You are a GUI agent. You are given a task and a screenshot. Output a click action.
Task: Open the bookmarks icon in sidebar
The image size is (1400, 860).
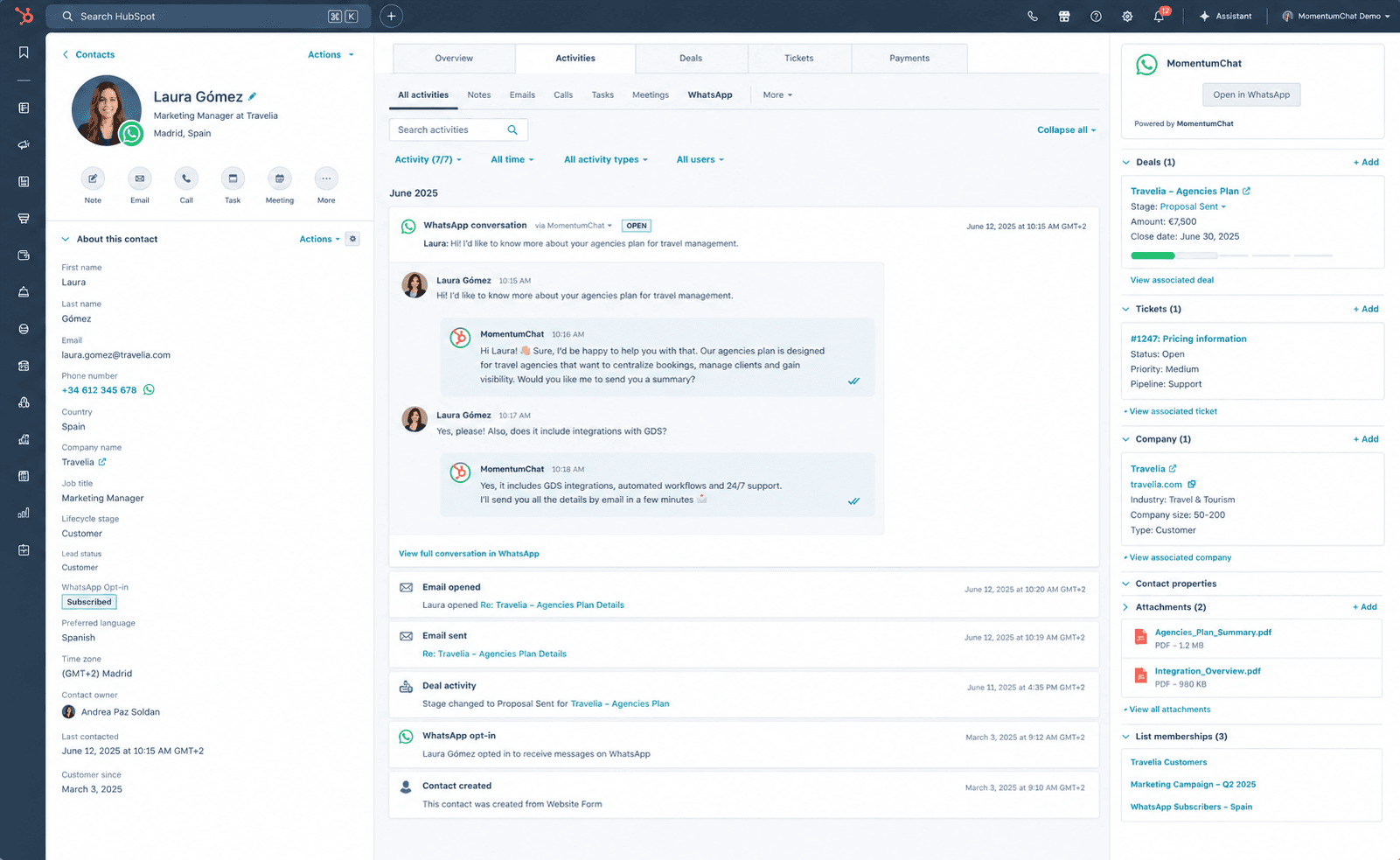pos(24,52)
